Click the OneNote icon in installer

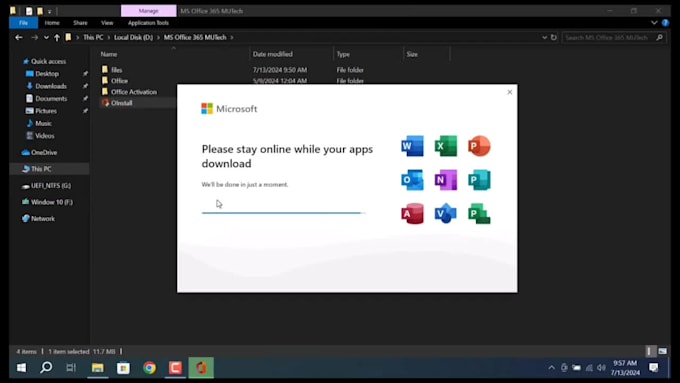pyautogui.click(x=446, y=180)
